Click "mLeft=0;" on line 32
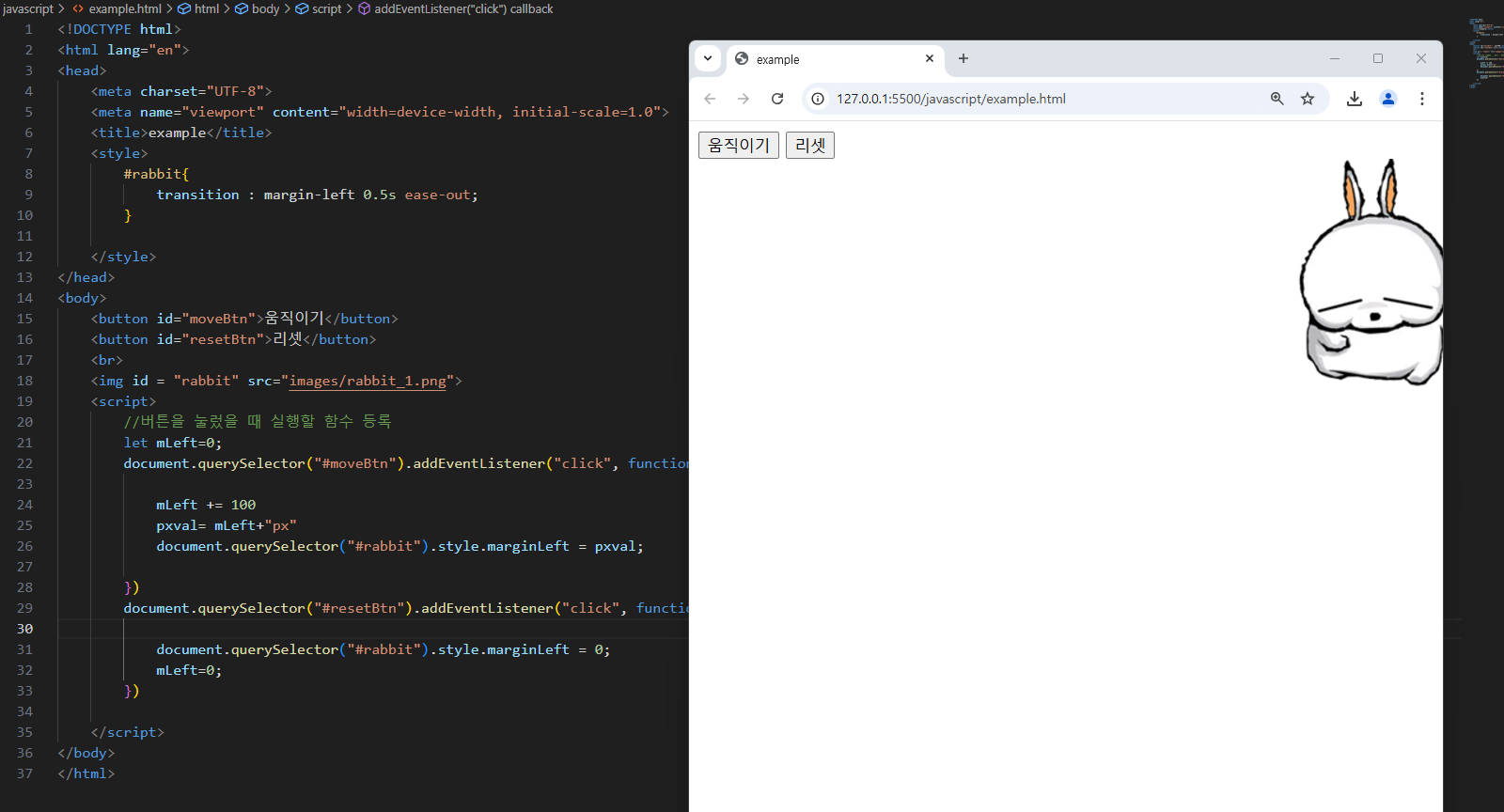Screen dimensions: 1504x812 [x=189, y=670]
